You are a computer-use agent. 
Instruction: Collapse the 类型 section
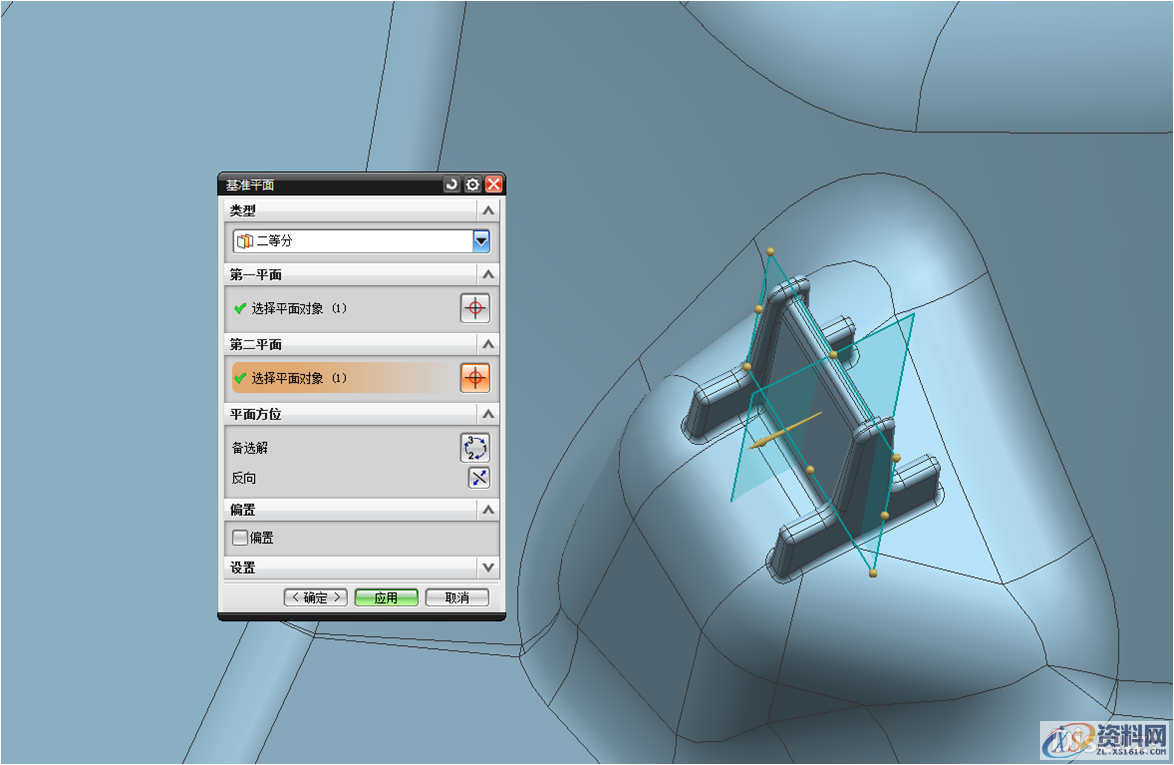pyautogui.click(x=487, y=211)
